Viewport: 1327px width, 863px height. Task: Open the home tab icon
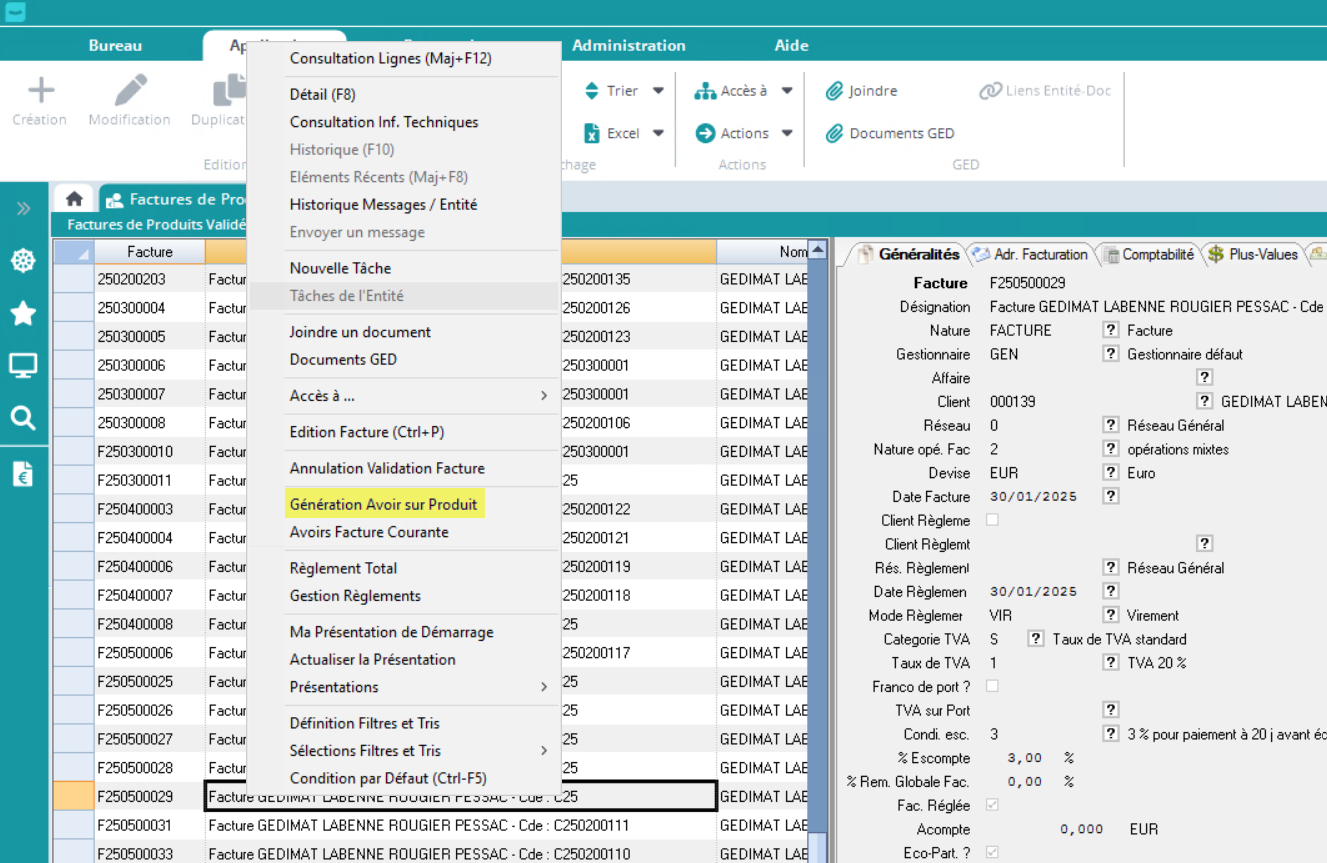click(x=74, y=199)
